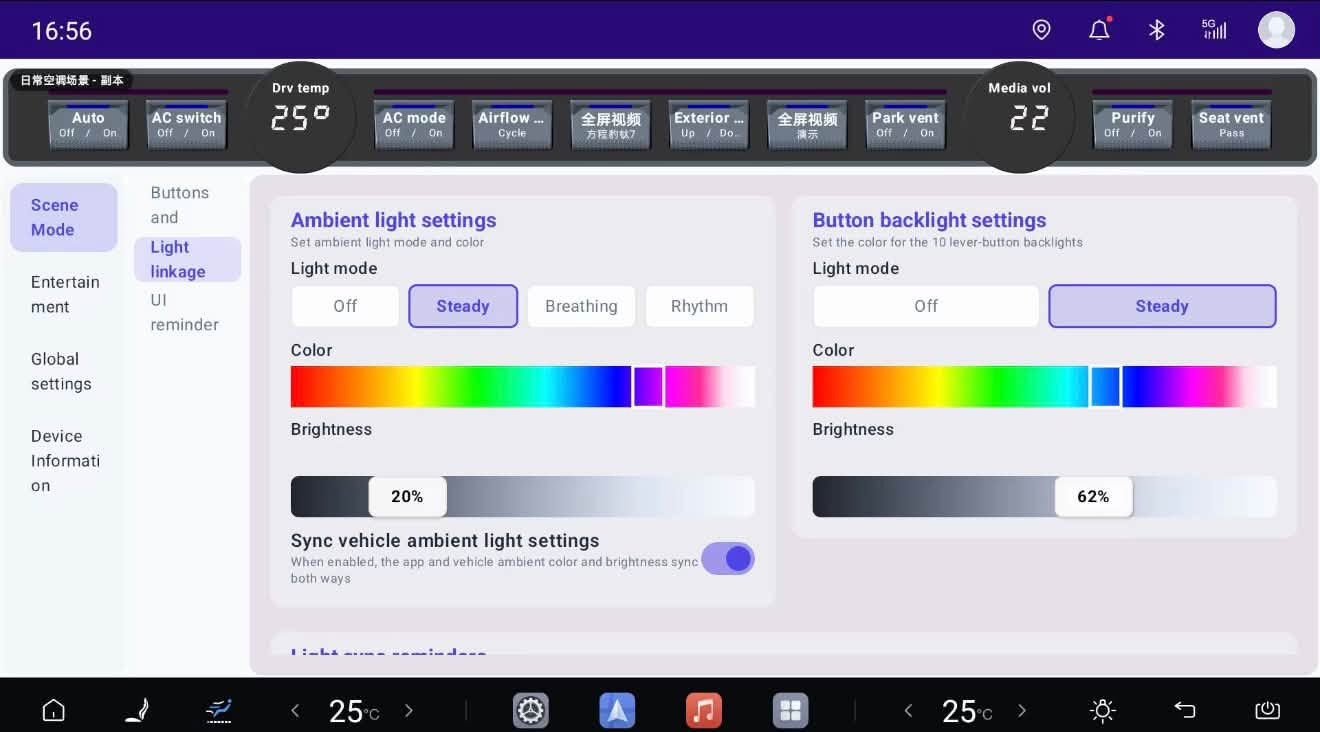The width and height of the screenshot is (1320, 732).
Task: Go to home screen via dock
Action: tap(54, 711)
